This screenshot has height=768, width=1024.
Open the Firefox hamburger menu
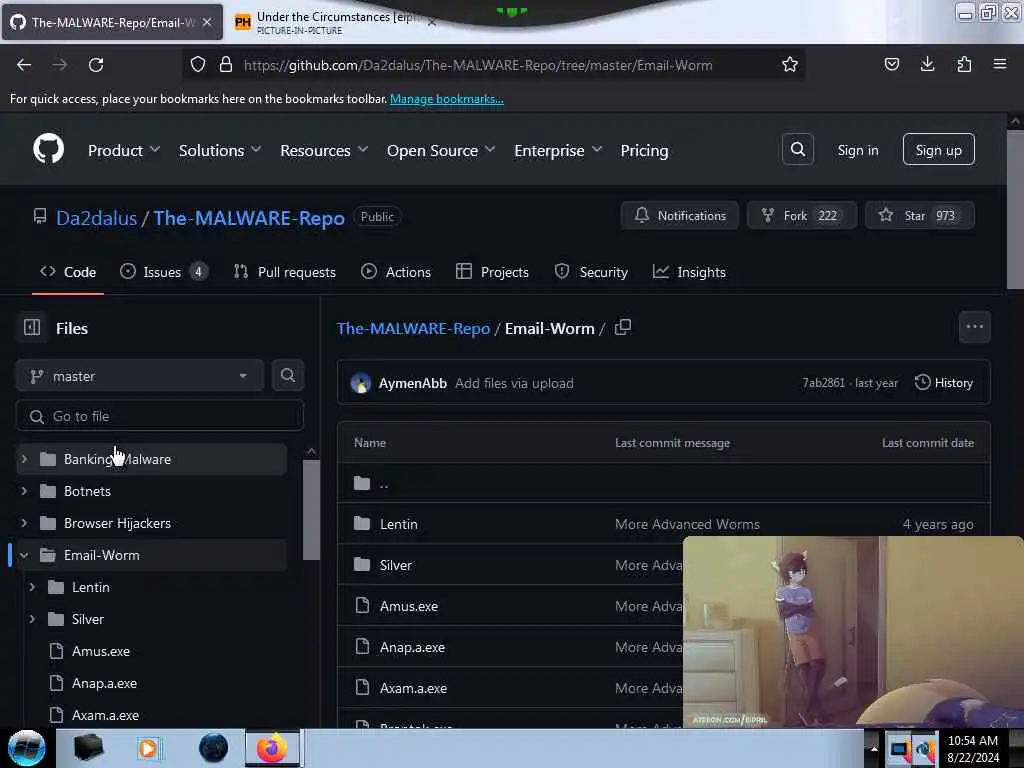(1000, 64)
